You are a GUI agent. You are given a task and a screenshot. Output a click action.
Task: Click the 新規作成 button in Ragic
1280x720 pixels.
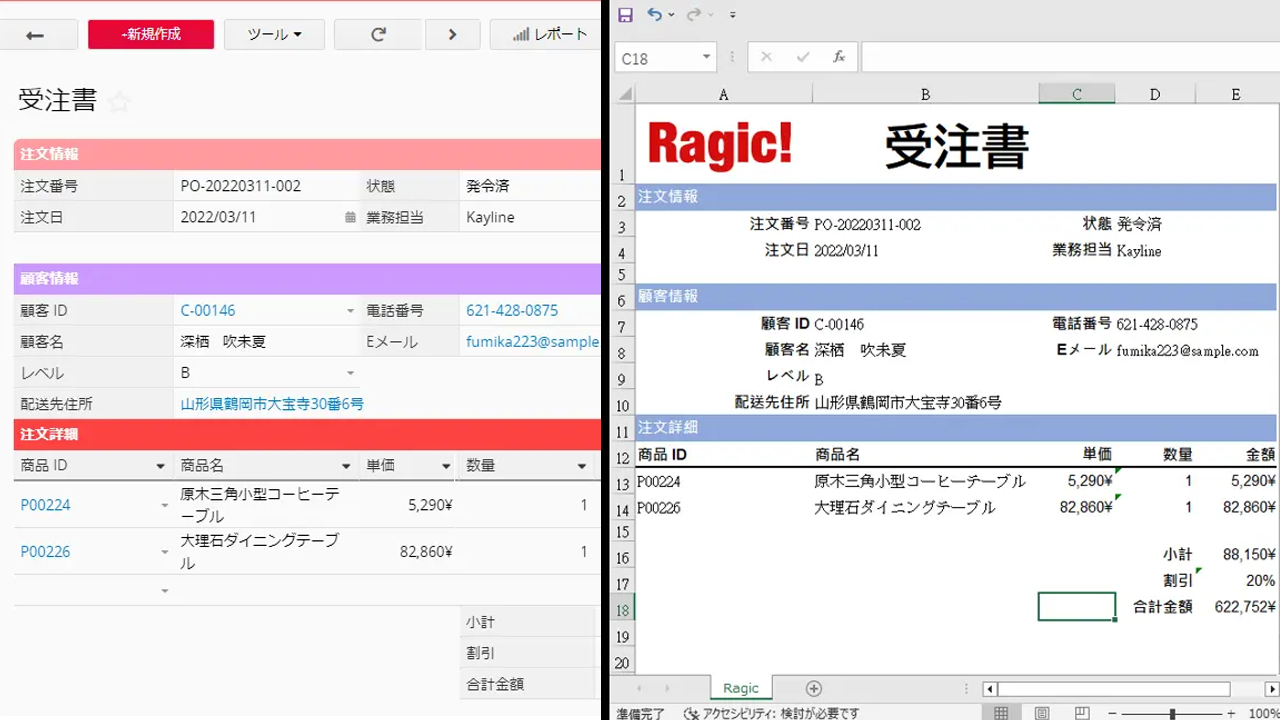[150, 33]
